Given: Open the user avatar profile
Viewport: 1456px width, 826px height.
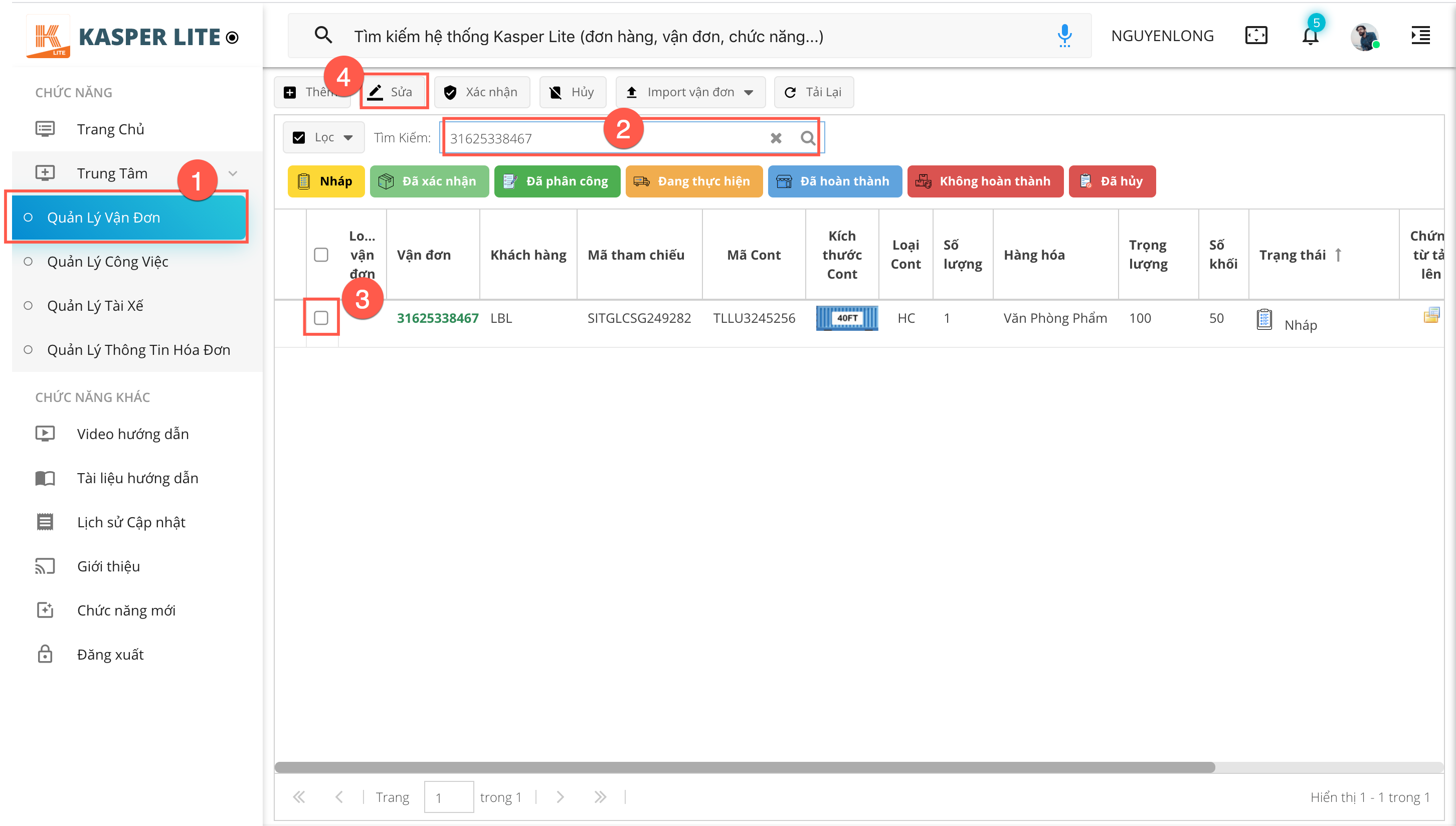Looking at the screenshot, I should 1364,37.
